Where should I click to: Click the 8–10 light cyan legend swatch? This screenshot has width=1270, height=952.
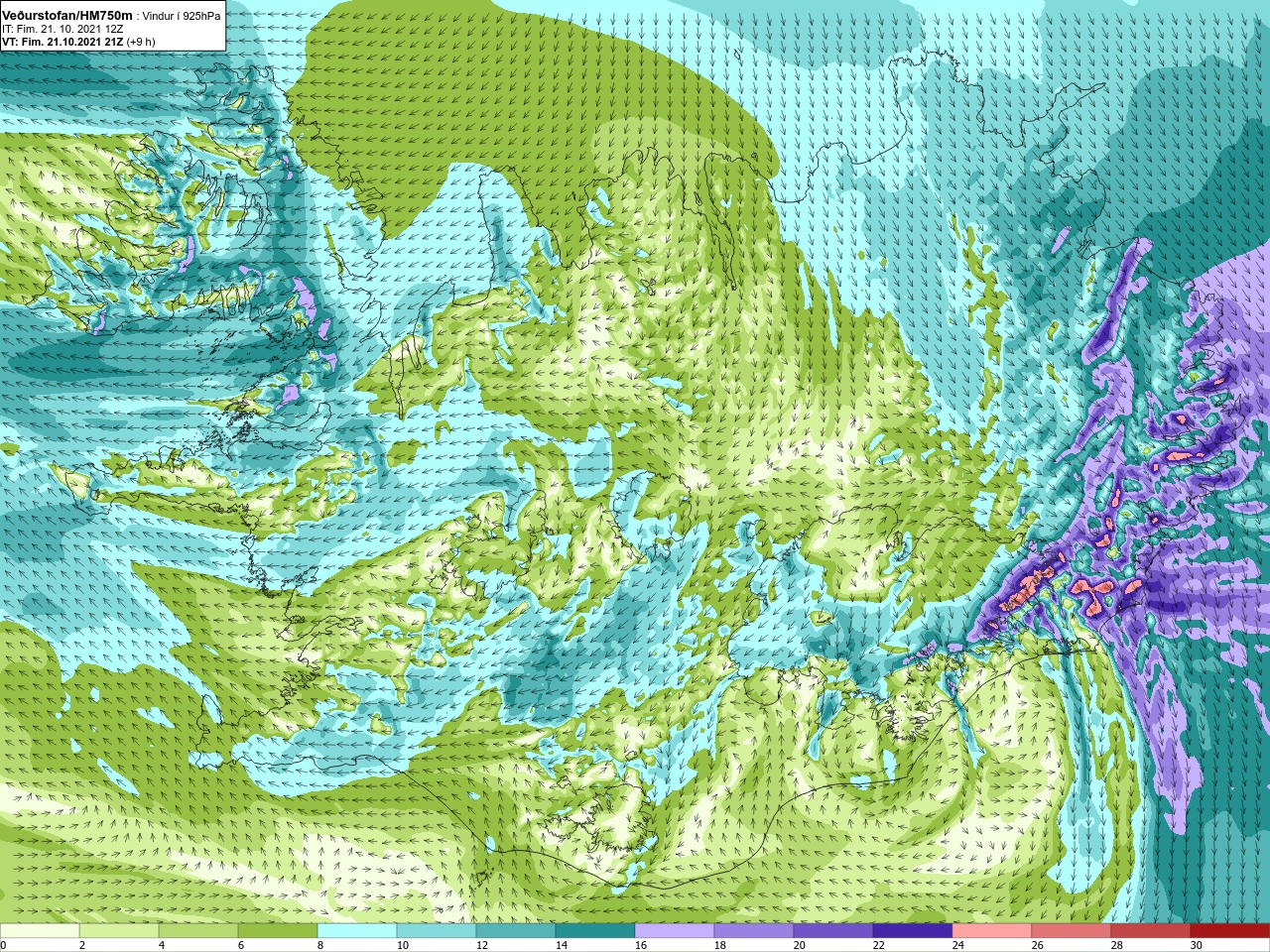pos(357,931)
